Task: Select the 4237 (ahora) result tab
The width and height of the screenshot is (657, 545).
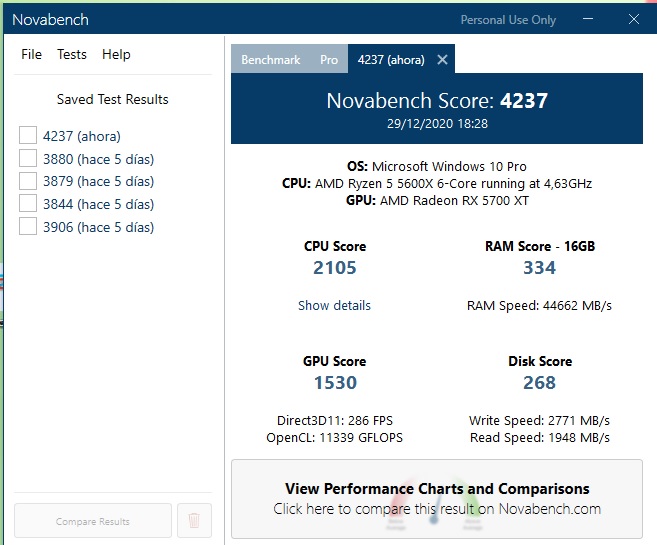Action: pos(391,59)
